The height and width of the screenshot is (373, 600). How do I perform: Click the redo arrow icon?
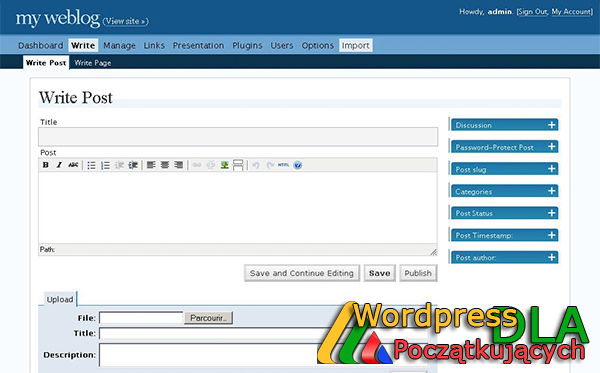click(270, 165)
